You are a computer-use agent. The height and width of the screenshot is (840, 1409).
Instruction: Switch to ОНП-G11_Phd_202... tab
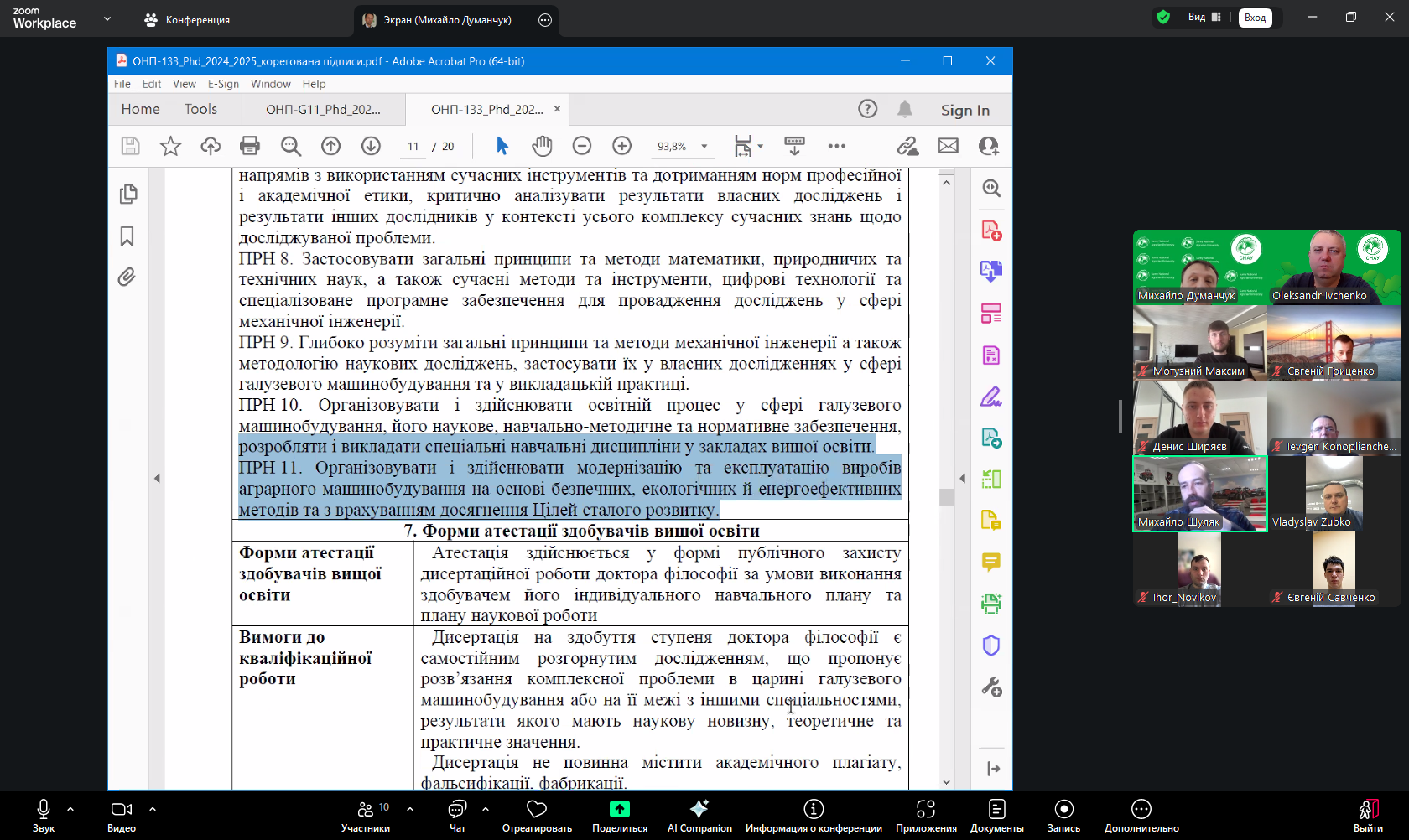pyautogui.click(x=323, y=110)
